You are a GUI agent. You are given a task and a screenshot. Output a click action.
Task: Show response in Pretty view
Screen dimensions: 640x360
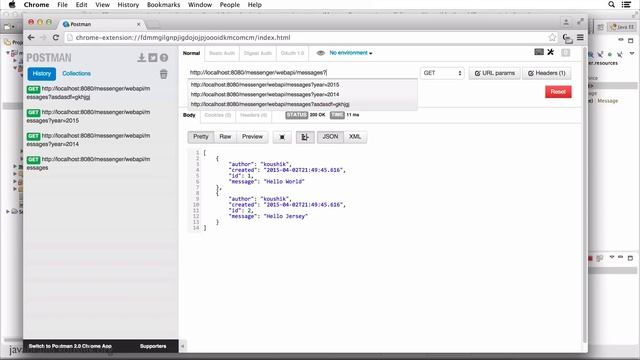[x=200, y=137]
